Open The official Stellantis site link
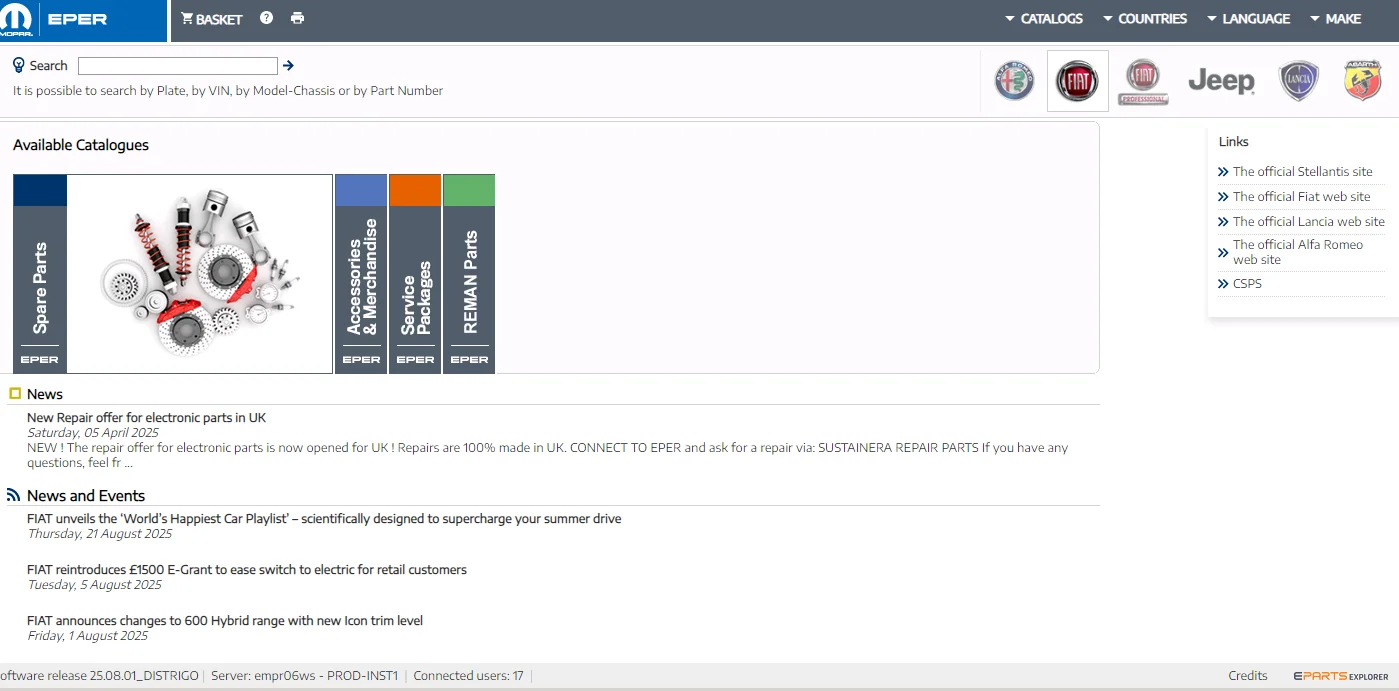Screen dimensions: 1399x691 pyautogui.click(x=1303, y=171)
